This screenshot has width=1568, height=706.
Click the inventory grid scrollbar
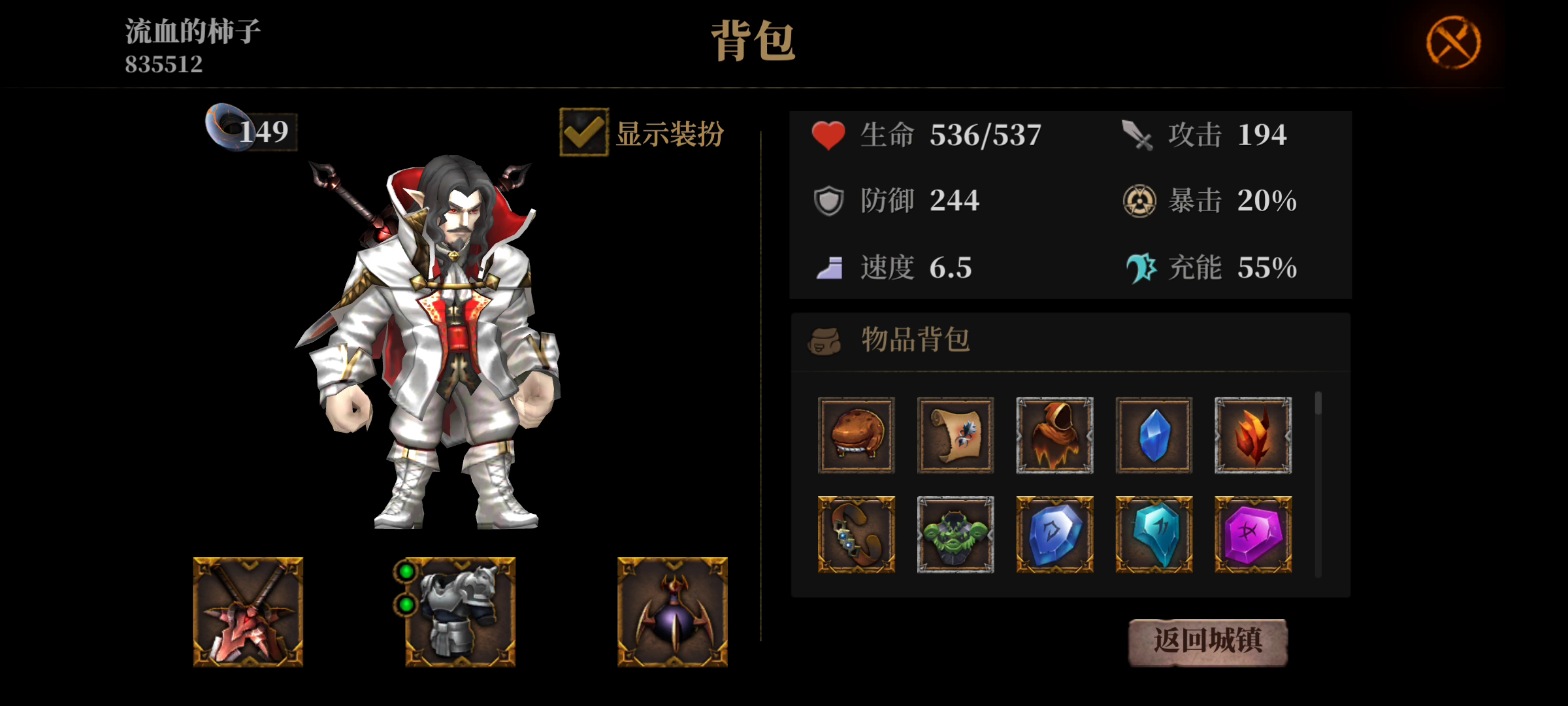coord(1318,484)
